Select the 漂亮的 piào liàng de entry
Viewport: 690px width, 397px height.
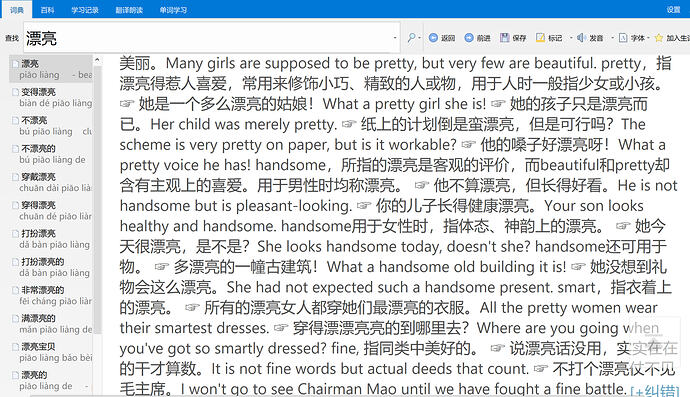(51, 380)
